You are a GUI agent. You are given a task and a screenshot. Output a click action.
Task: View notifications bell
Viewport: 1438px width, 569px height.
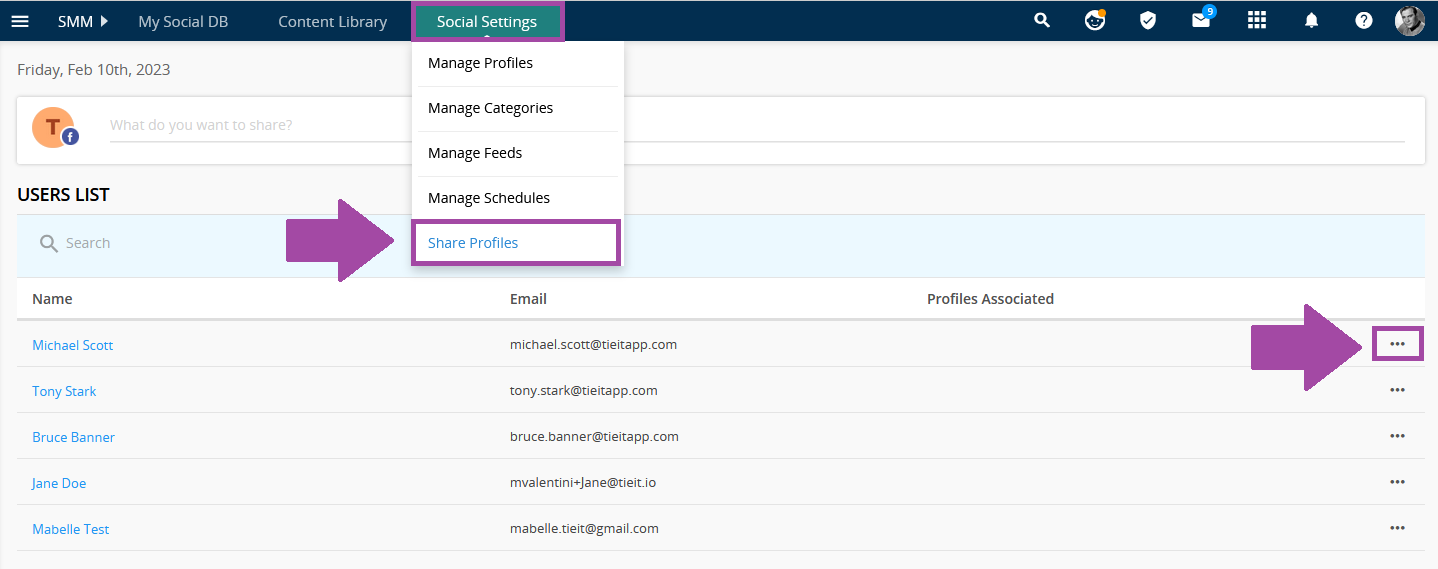click(1312, 21)
